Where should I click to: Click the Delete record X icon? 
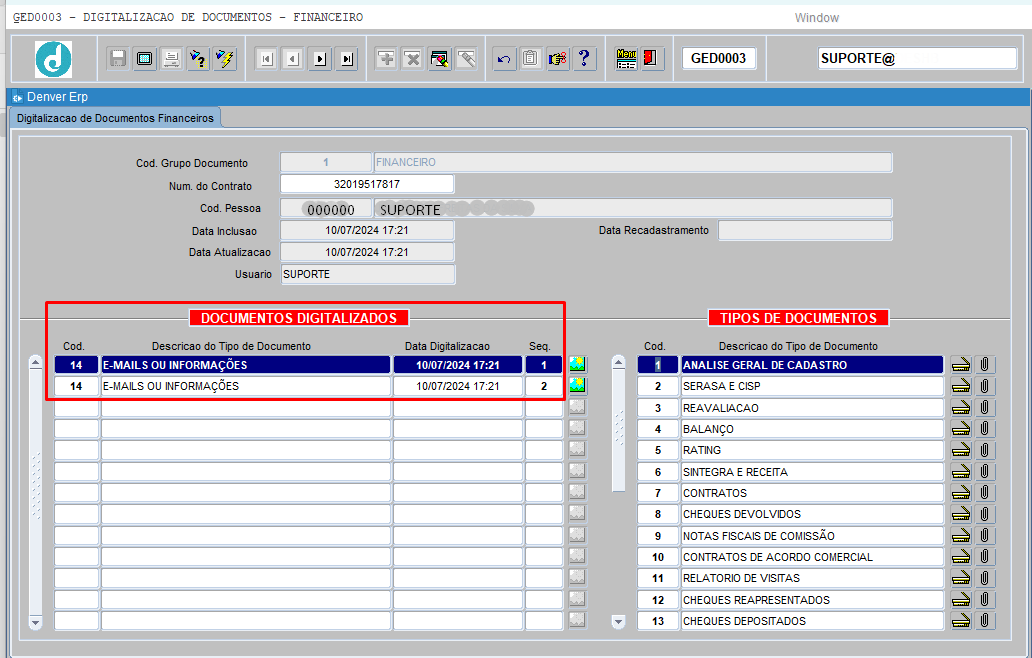tap(413, 59)
